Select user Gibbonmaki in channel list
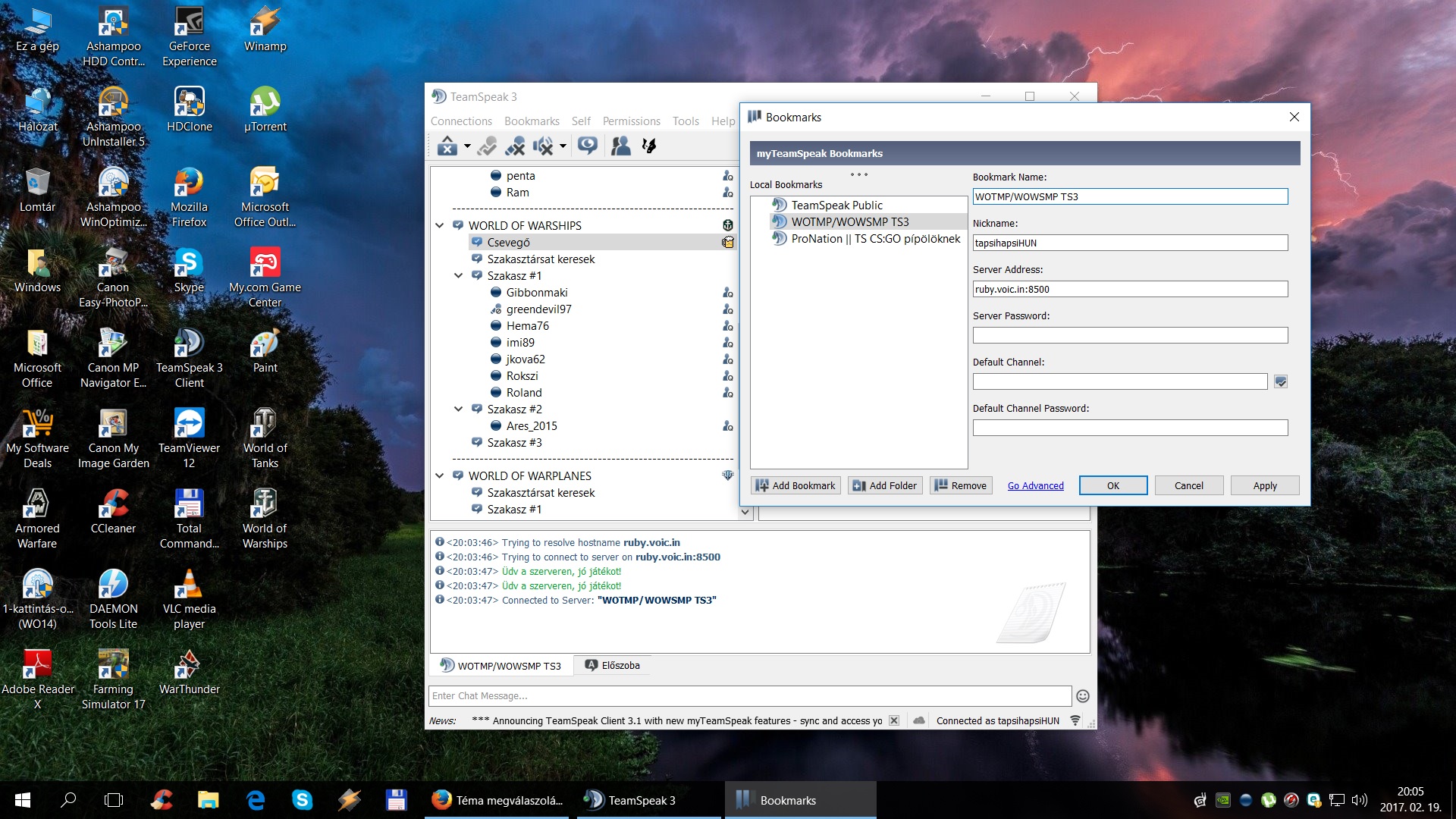1456x819 pixels. click(537, 292)
